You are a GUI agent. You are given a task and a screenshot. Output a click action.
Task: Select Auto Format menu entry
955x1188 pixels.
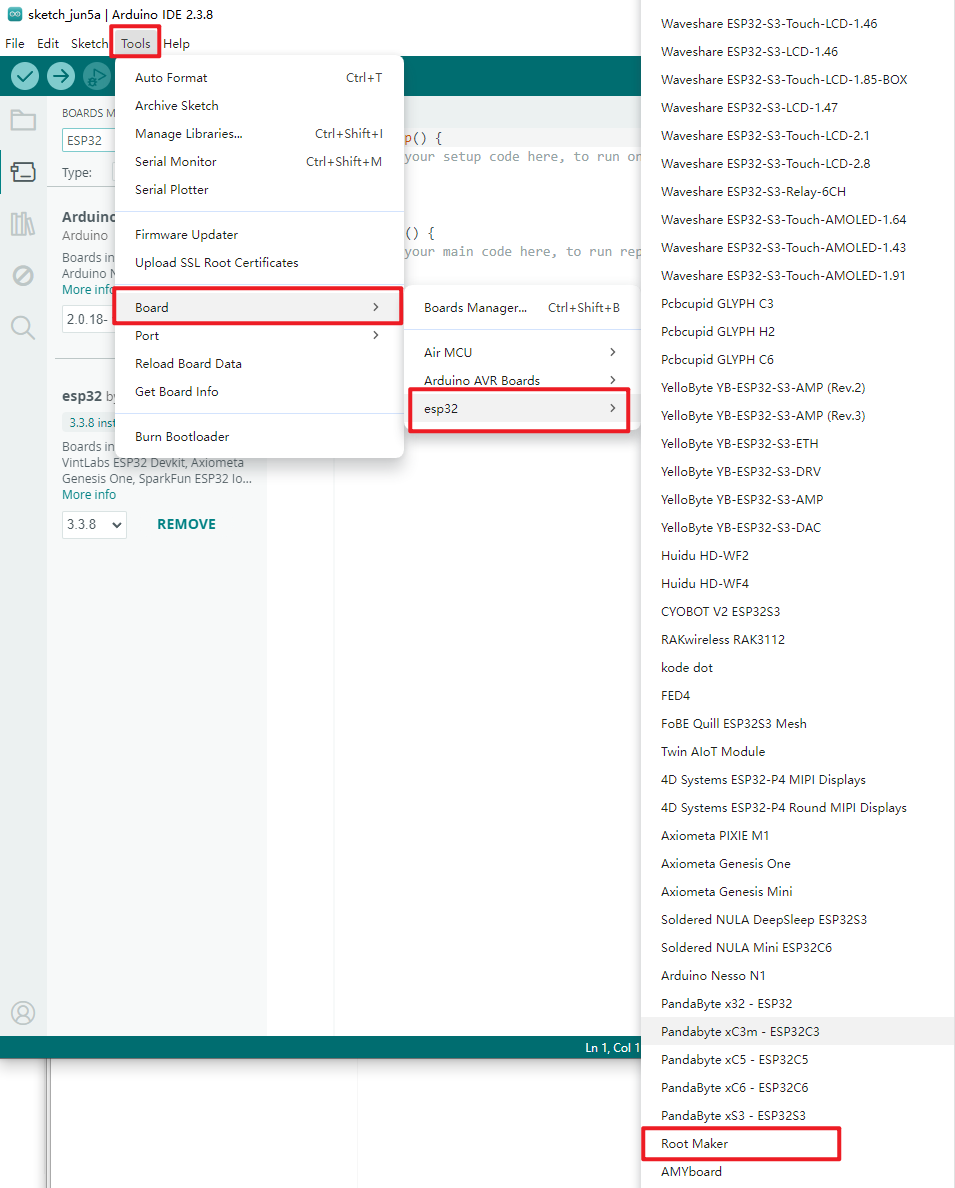click(258, 77)
